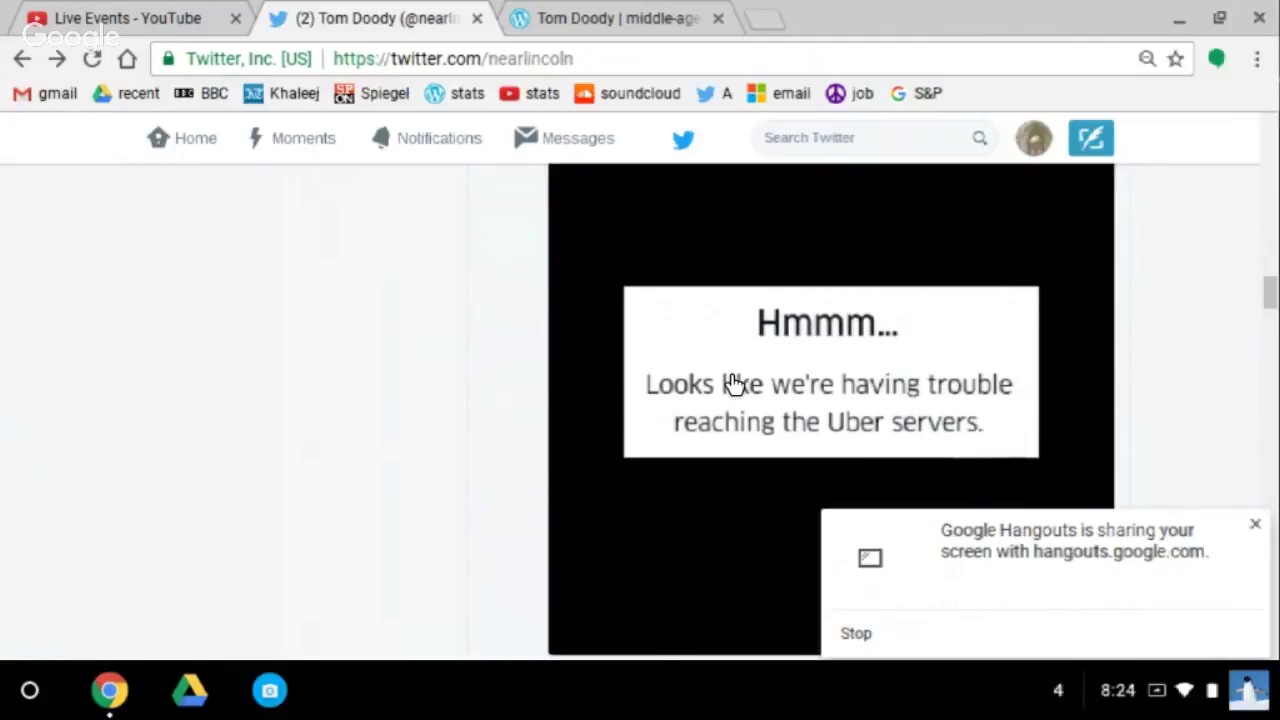Screen dimensions: 1280x720
Task: Open Twitter Moments
Action: pos(292,138)
